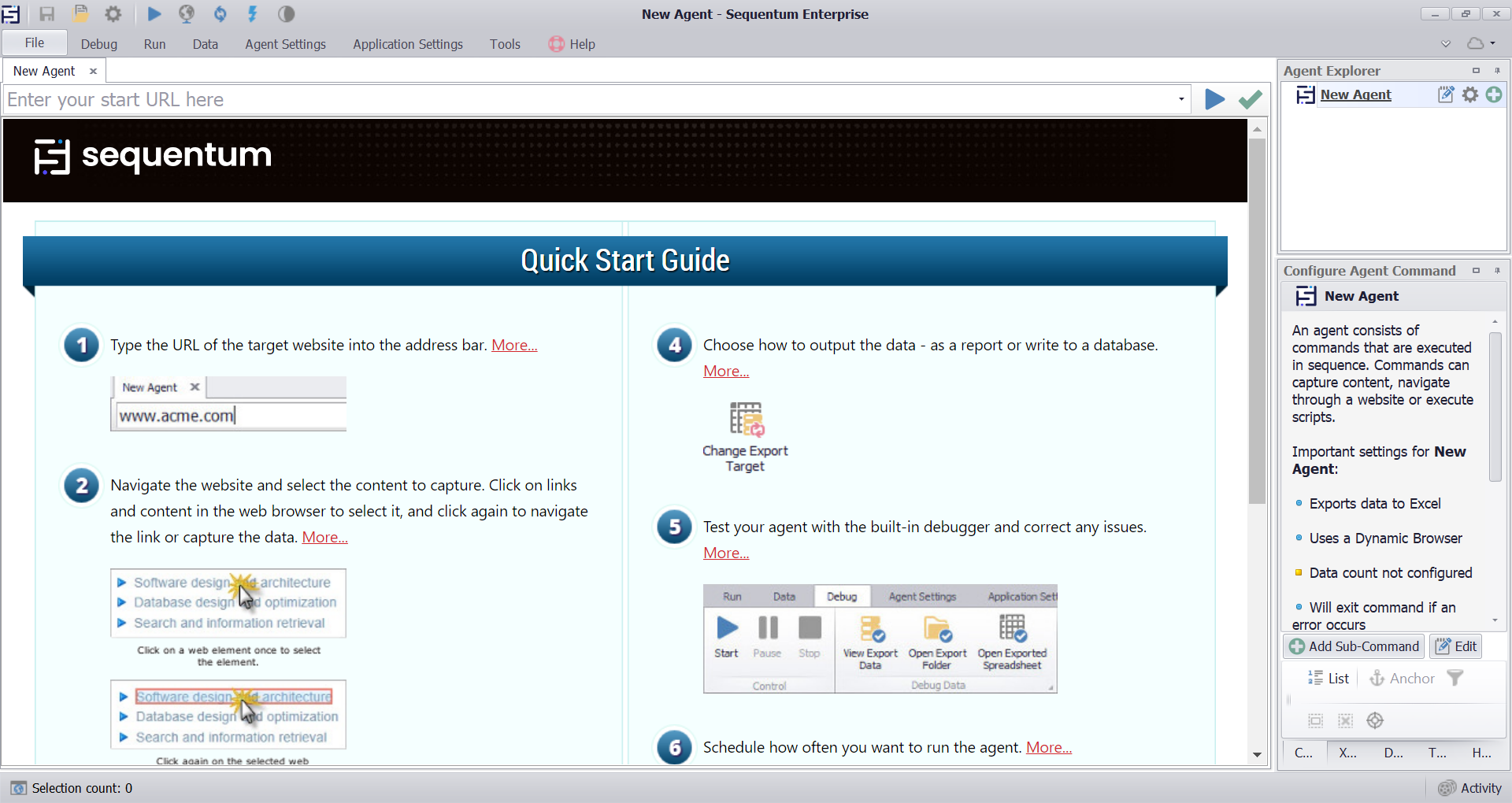This screenshot has width=1512, height=803.
Task: Click the Help lifebuoy icon
Action: (x=556, y=44)
